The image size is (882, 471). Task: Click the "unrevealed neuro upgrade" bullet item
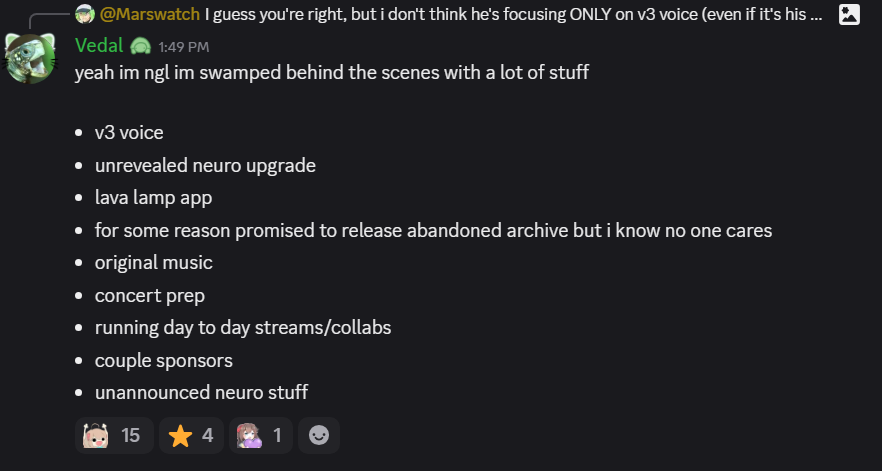coord(205,165)
